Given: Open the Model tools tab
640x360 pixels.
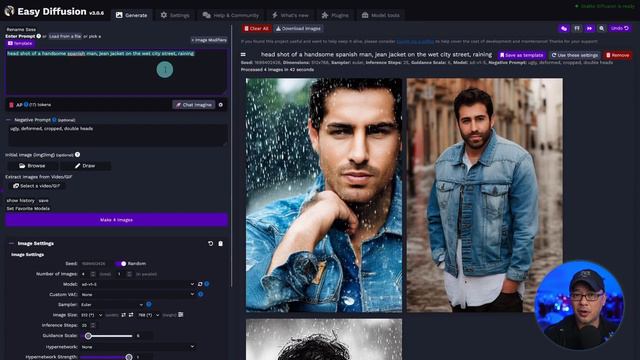Looking at the screenshot, I should pos(380,15).
